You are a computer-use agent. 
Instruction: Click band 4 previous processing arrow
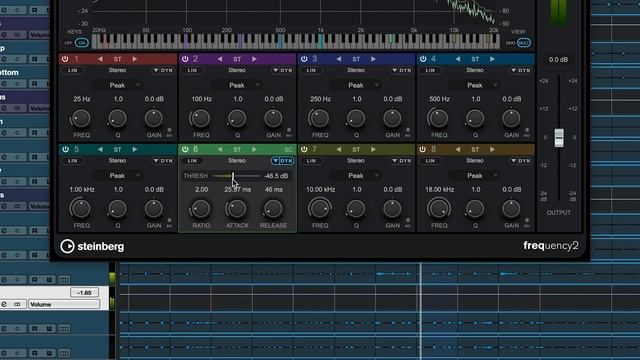click(x=458, y=59)
